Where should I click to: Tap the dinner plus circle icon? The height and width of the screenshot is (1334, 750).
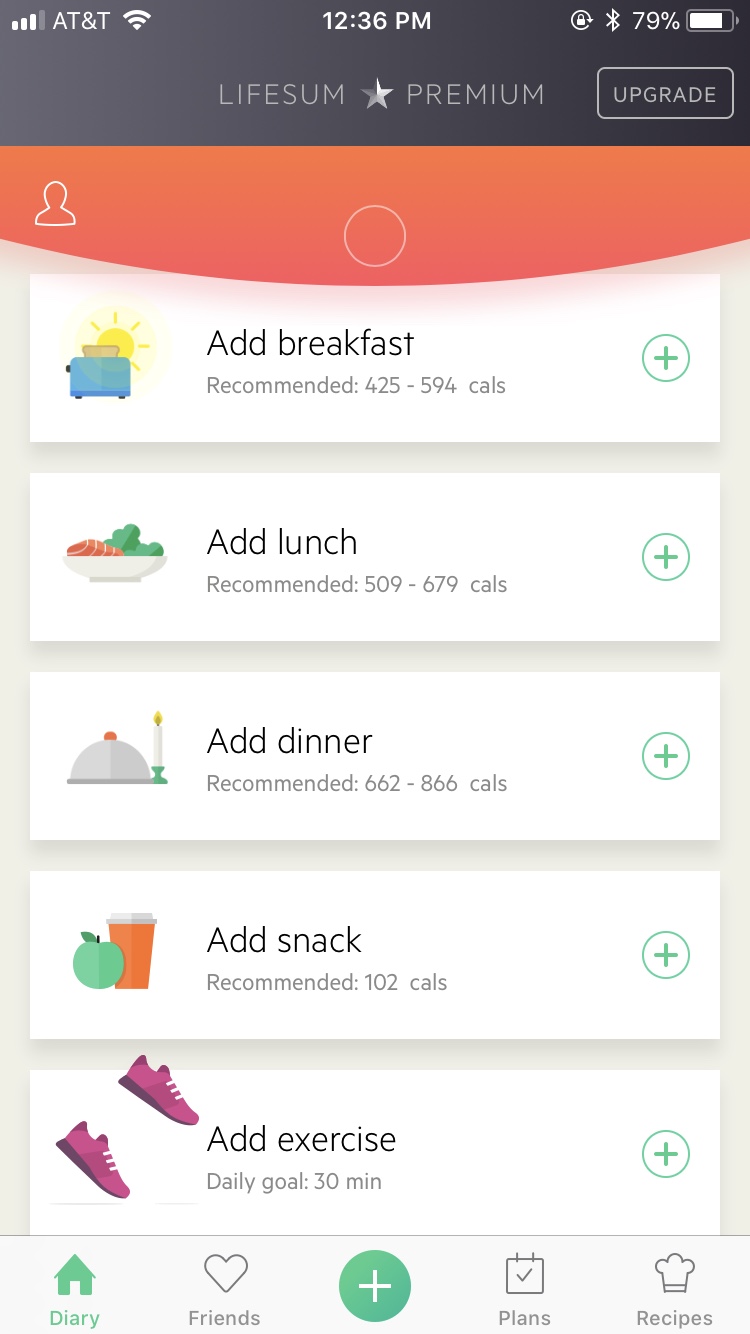(x=666, y=756)
